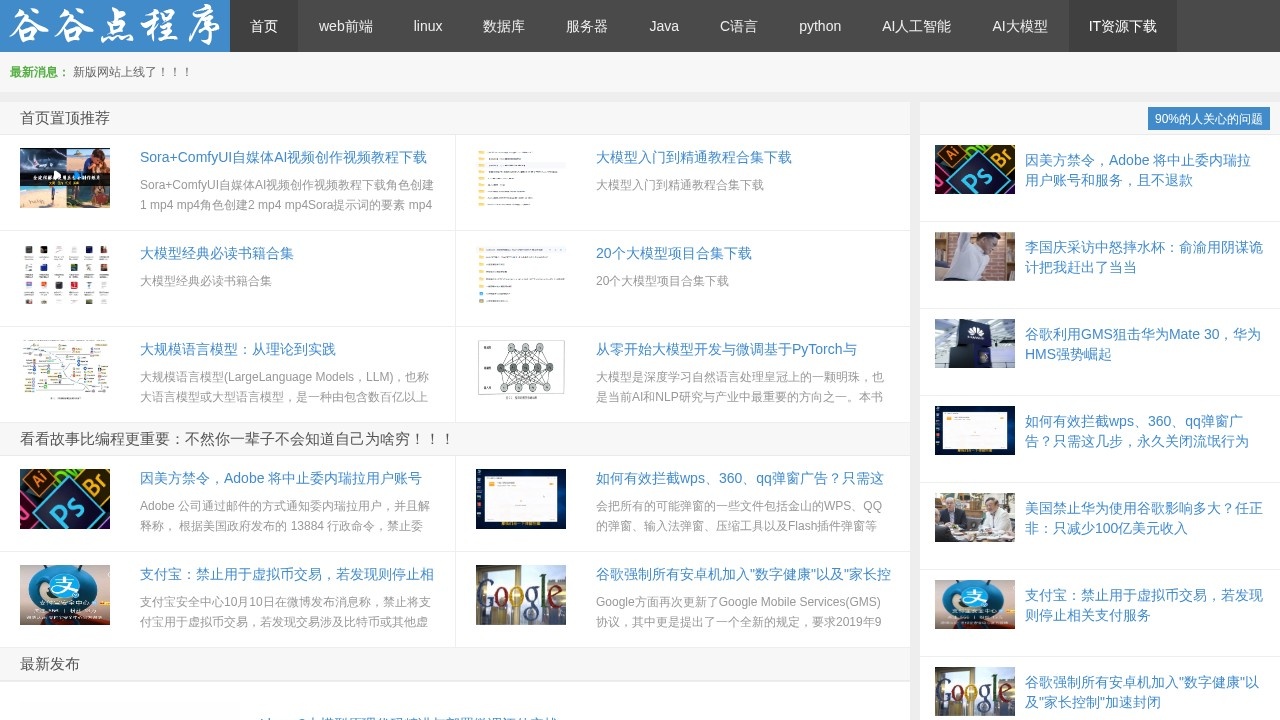Viewport: 1280px width, 720px height.
Task: Open 大模型入门到精通教程合集下载 article link
Action: tap(694, 157)
